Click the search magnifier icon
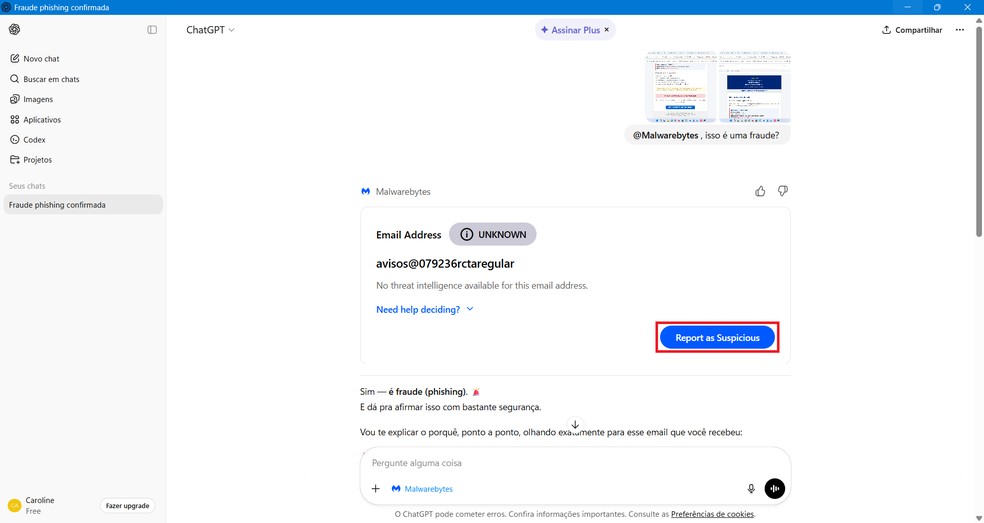Viewport: 984px width, 523px height. click(x=14, y=79)
